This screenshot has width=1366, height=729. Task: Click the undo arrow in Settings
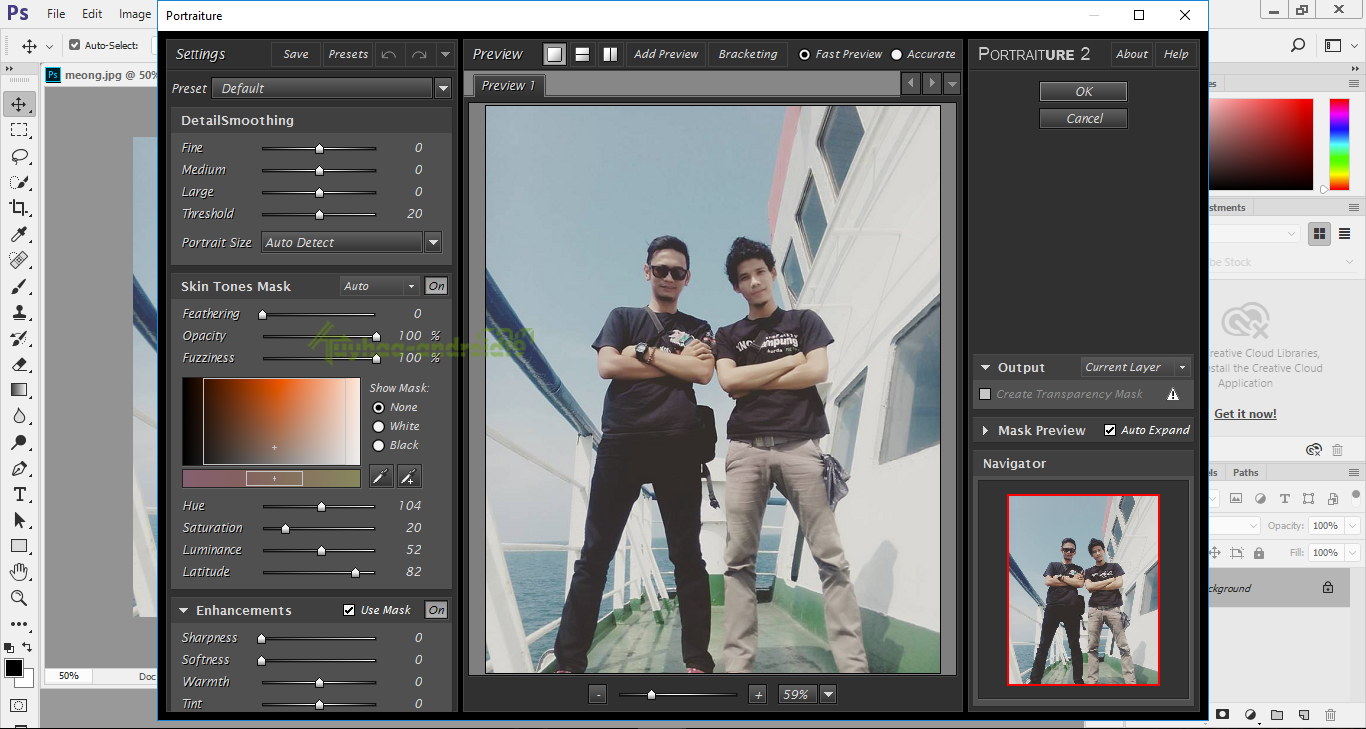coord(389,54)
